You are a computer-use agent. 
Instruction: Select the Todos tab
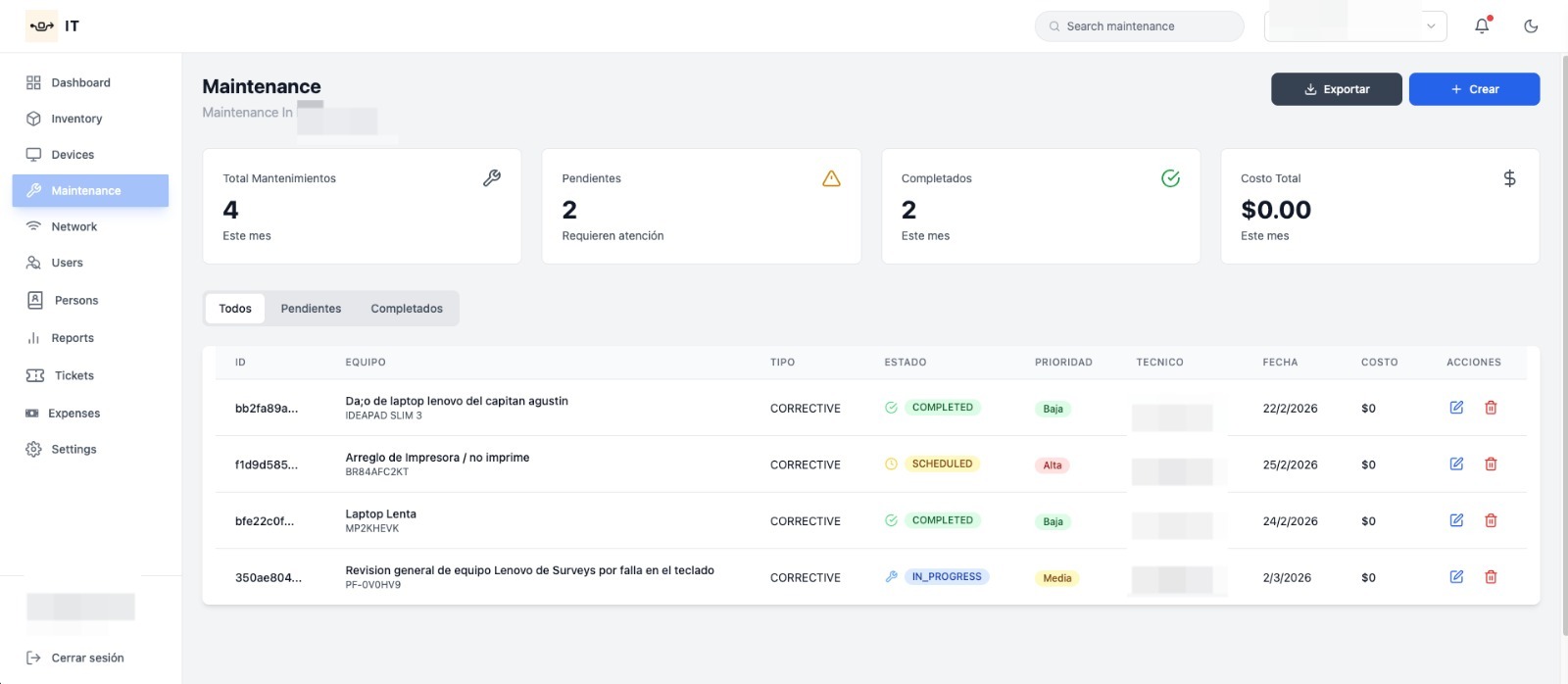click(x=235, y=309)
